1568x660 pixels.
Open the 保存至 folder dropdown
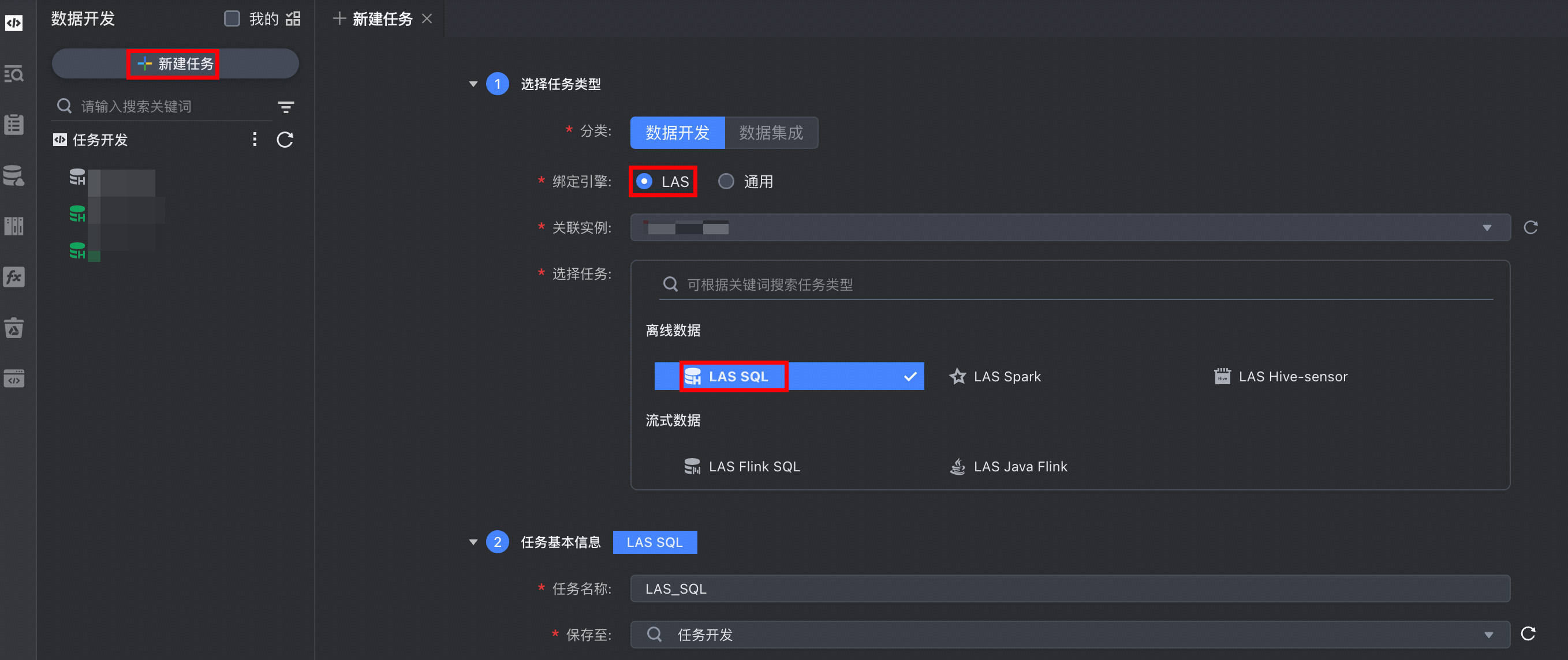click(x=1070, y=635)
